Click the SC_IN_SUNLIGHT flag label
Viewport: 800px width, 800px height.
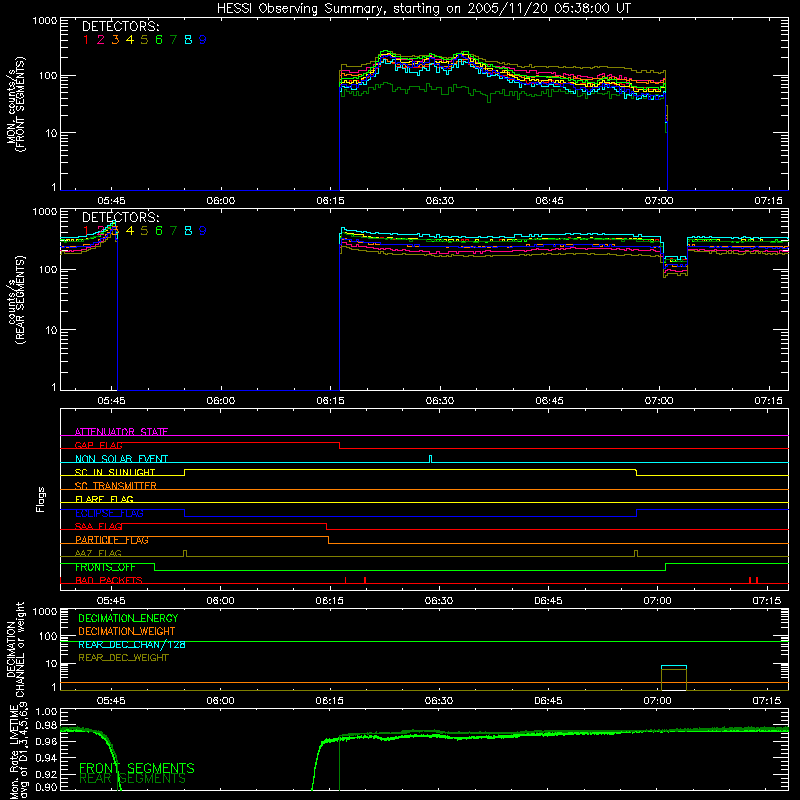pos(115,472)
